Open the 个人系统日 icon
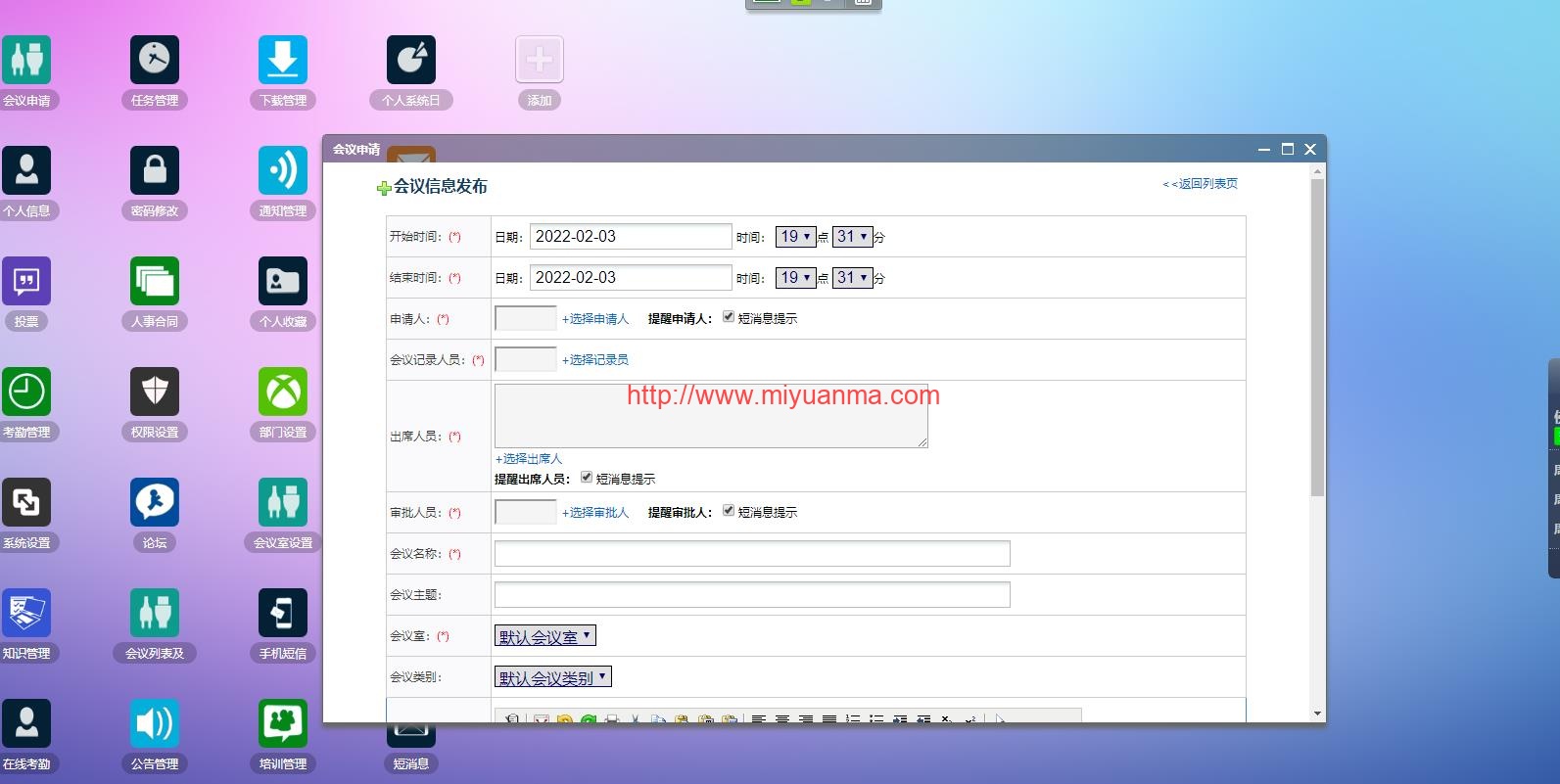 (x=411, y=60)
